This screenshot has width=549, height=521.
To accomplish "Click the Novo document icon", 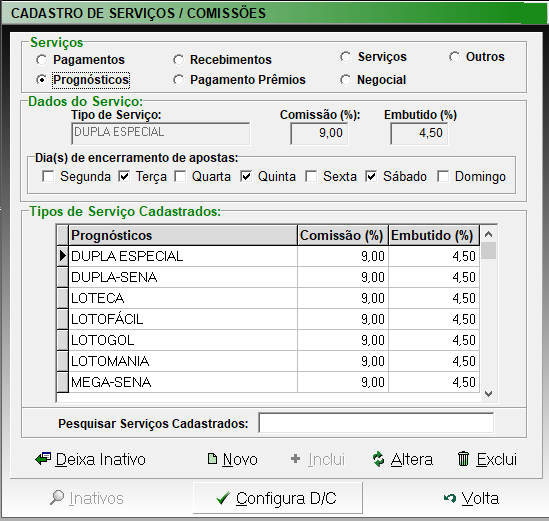I will pyautogui.click(x=212, y=458).
